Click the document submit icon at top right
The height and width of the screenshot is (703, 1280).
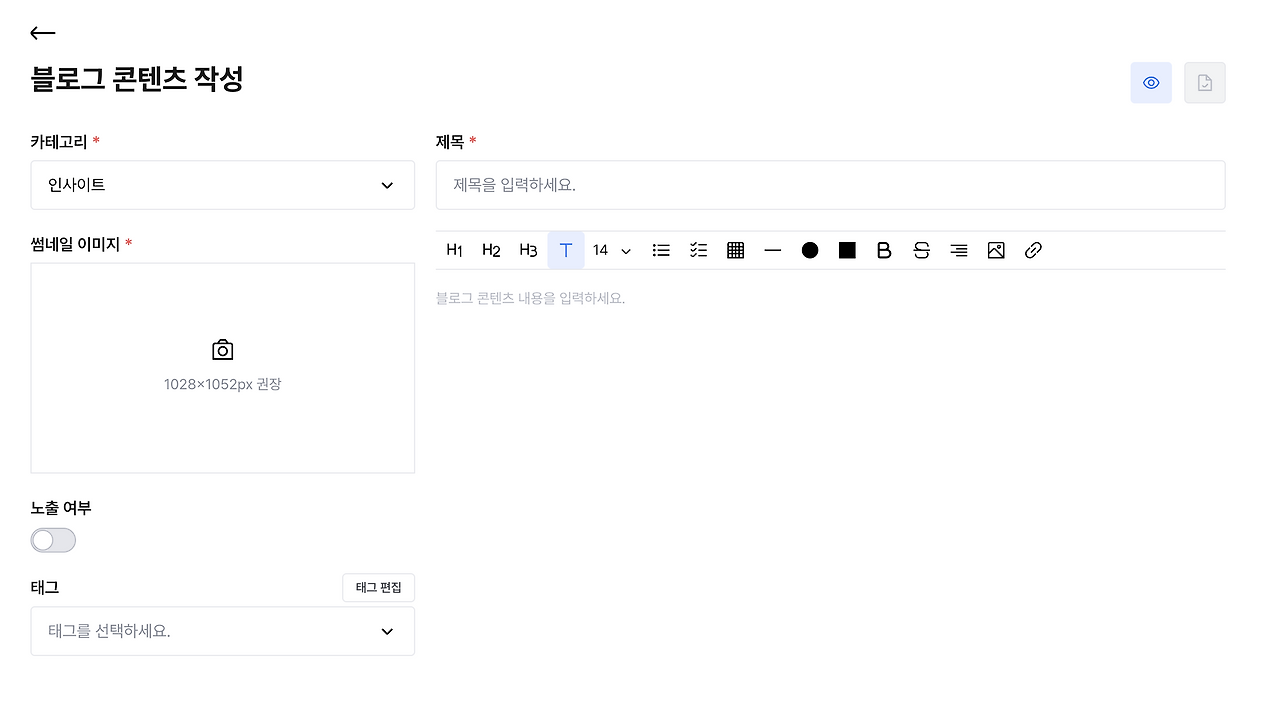[x=1204, y=83]
